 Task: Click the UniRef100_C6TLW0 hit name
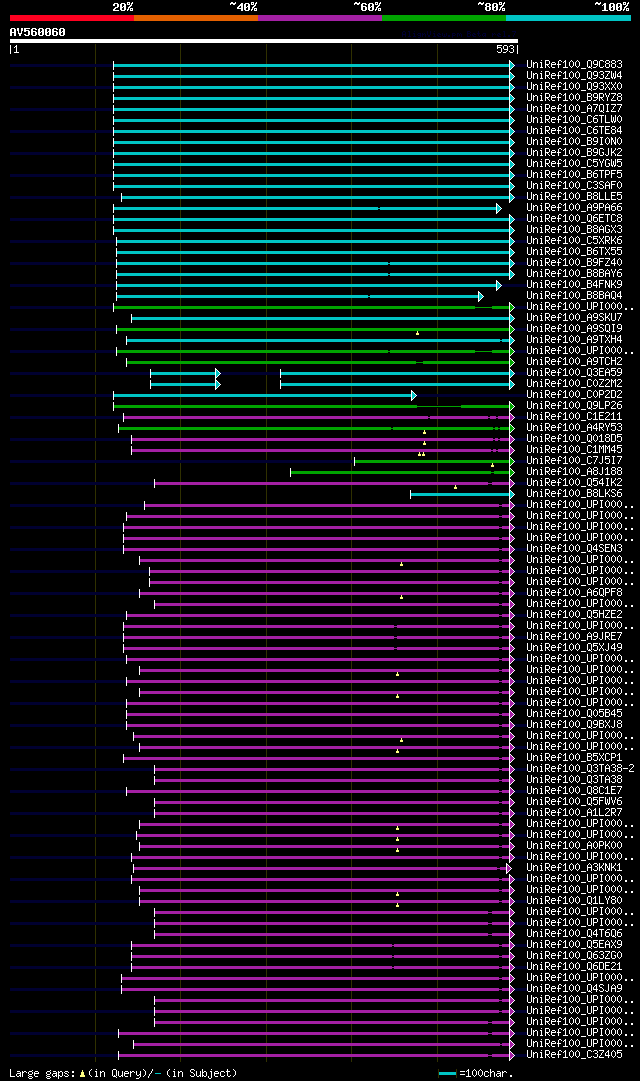tap(574, 120)
